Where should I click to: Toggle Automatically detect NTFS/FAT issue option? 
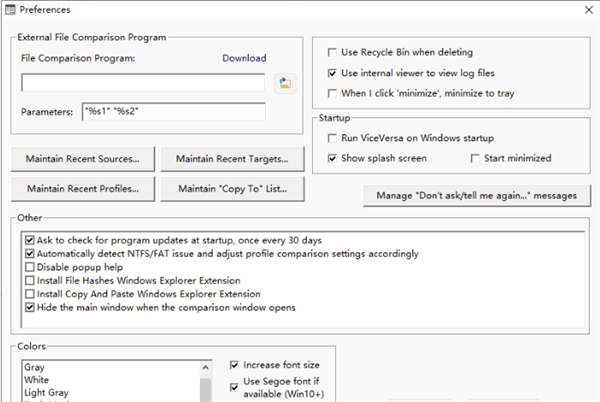29,254
